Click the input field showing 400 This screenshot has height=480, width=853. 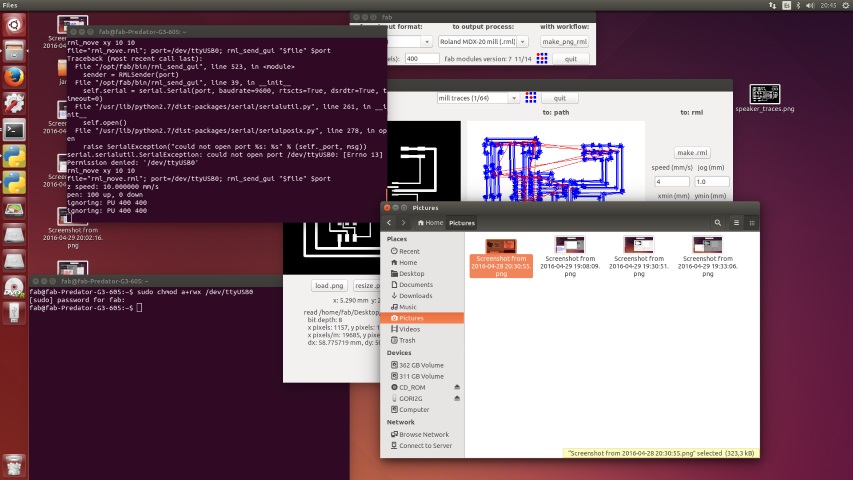coord(422,59)
